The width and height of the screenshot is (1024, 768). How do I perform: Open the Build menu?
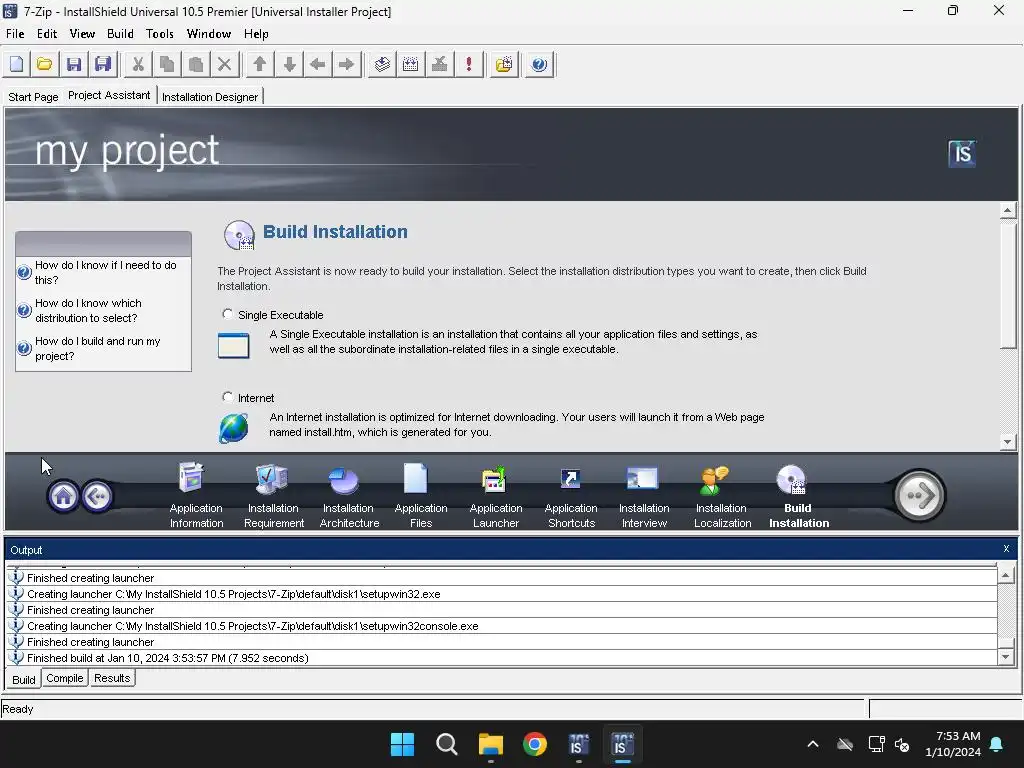click(120, 34)
